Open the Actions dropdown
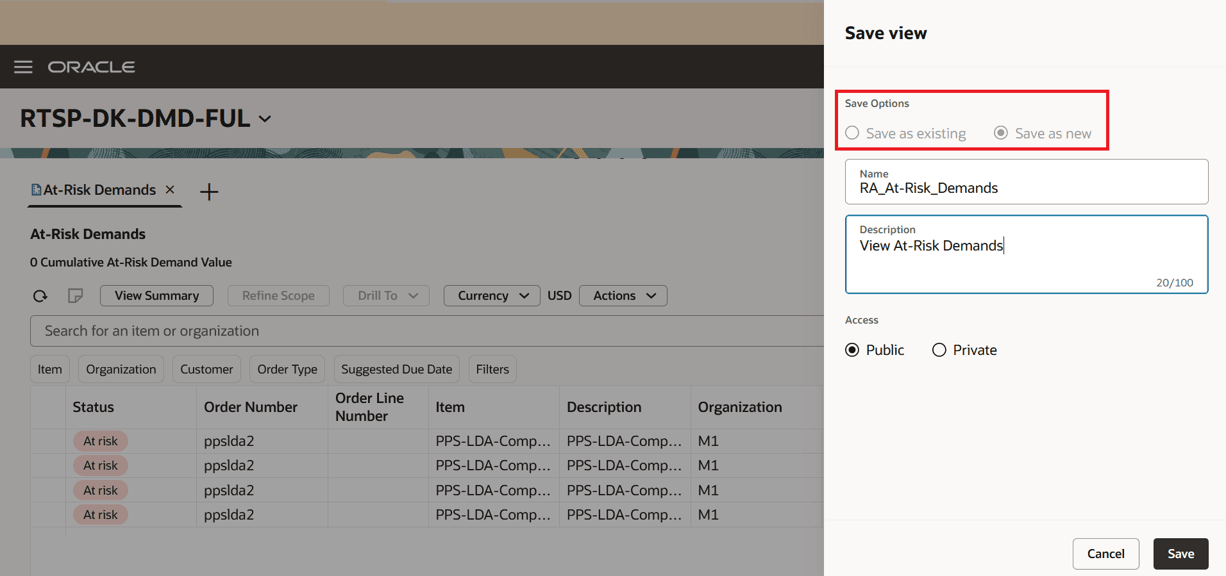 point(623,296)
